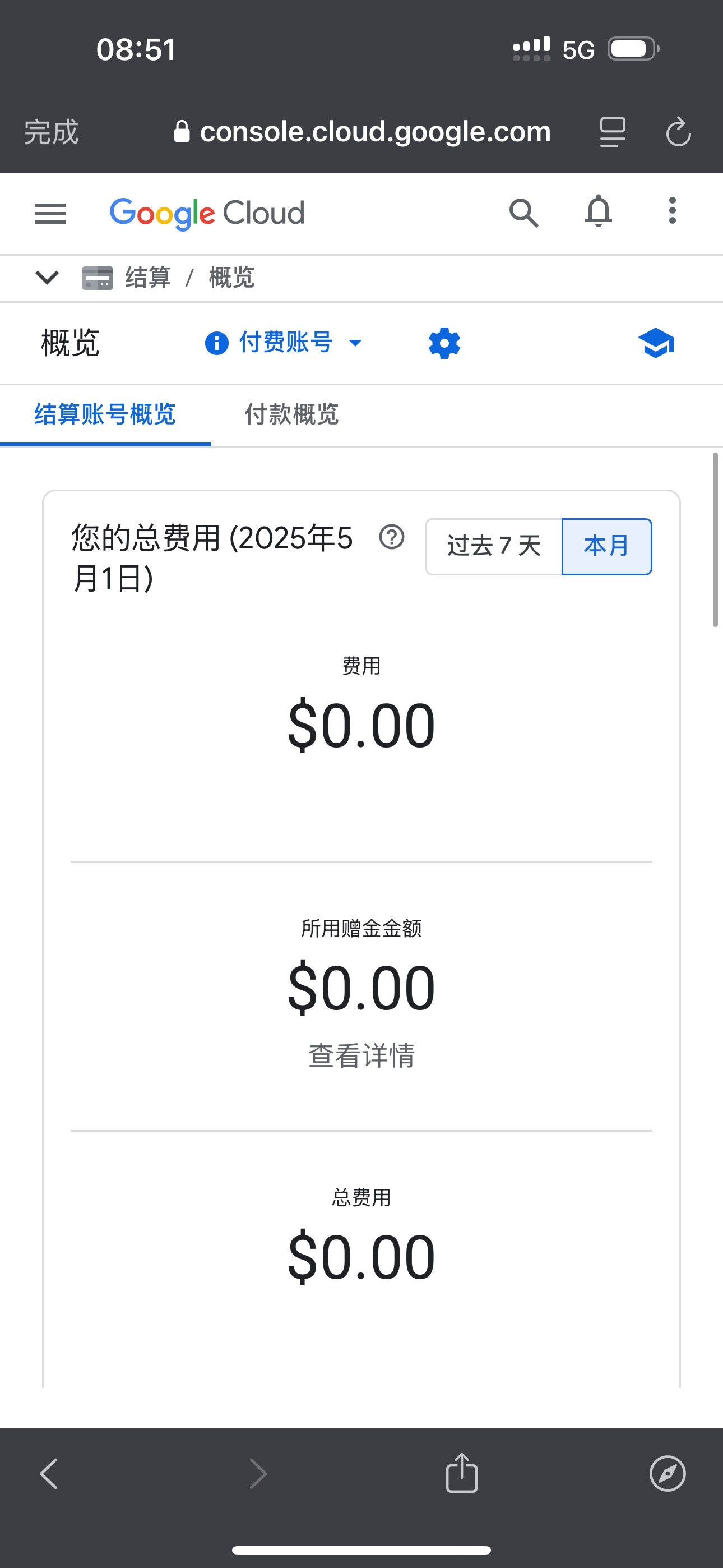Open the three-dot more options menu

(x=672, y=211)
